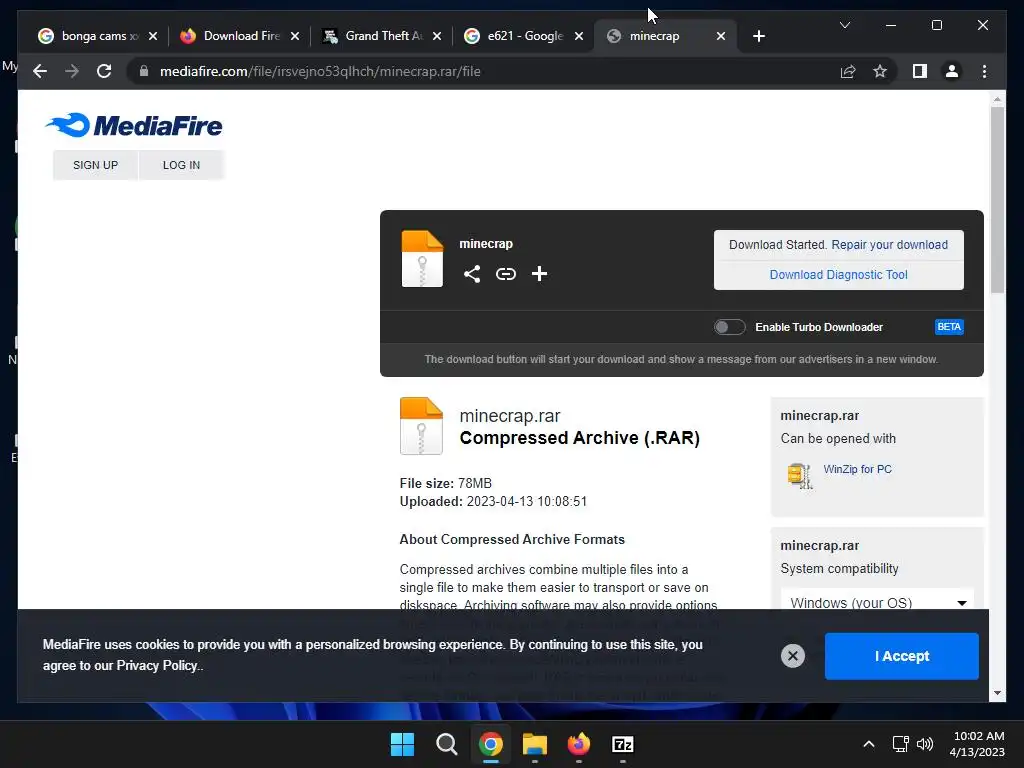Image resolution: width=1024 pixels, height=768 pixels.
Task: Dismiss the cookie banner with X icon
Action: pyautogui.click(x=793, y=656)
